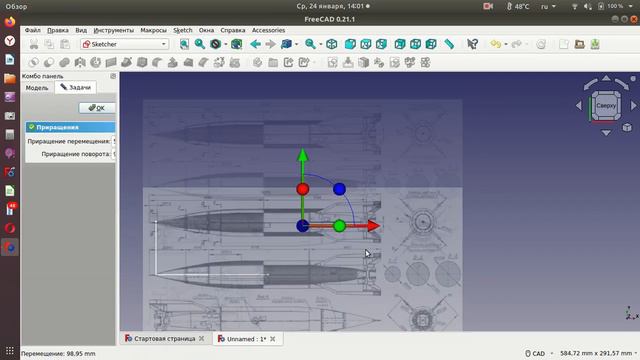Image resolution: width=640 pixels, height=360 pixels.
Task: Click the What's This help cursor icon
Action: (x=472, y=44)
